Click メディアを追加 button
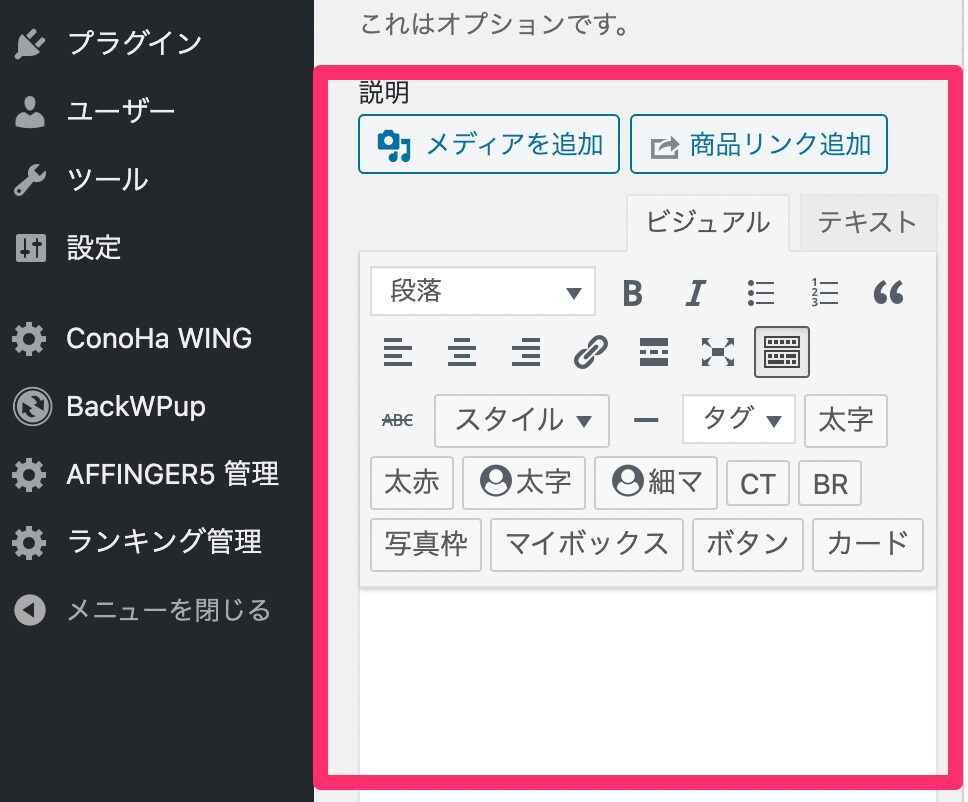 (x=489, y=144)
